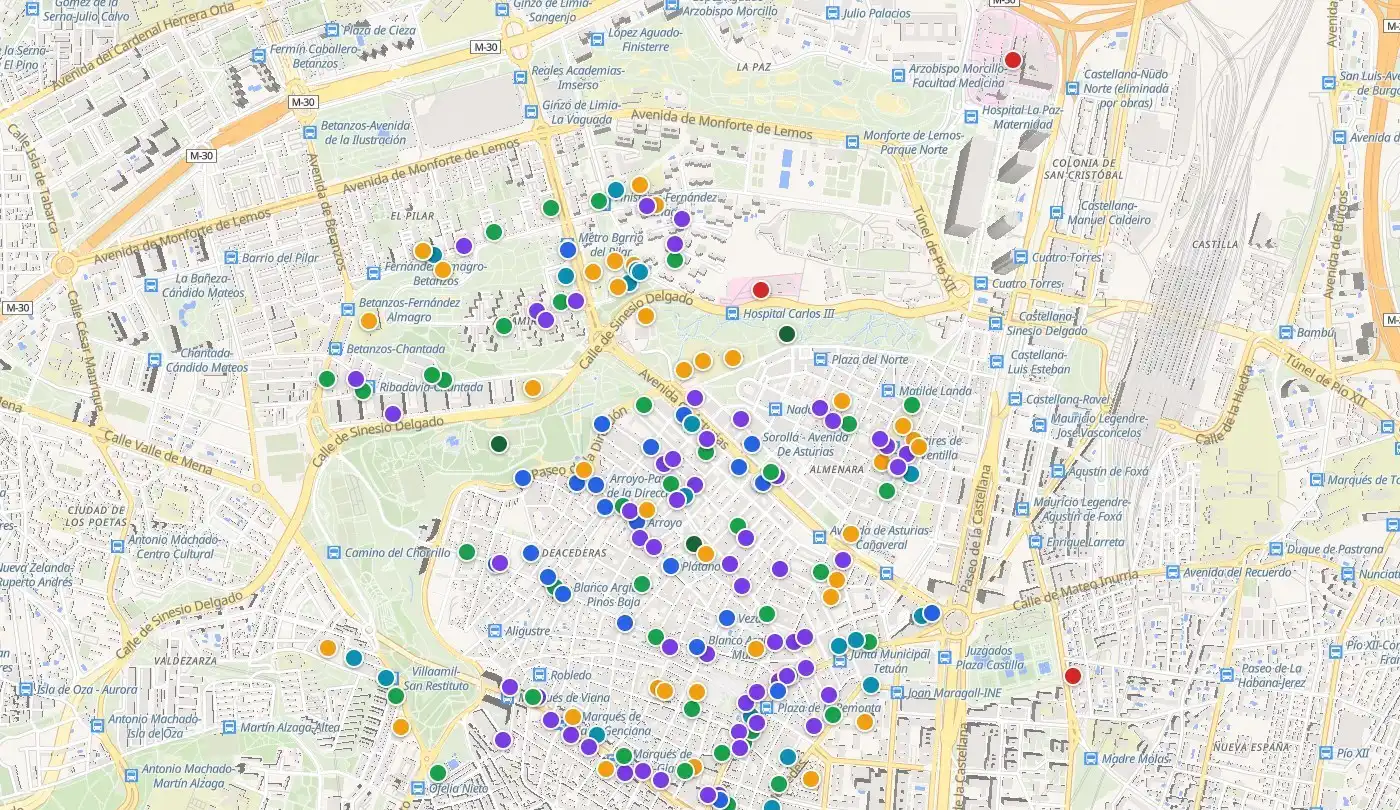Open the Avenida del Recuerdo bus stop icon
The width and height of the screenshot is (1400, 810).
pyautogui.click(x=1171, y=572)
